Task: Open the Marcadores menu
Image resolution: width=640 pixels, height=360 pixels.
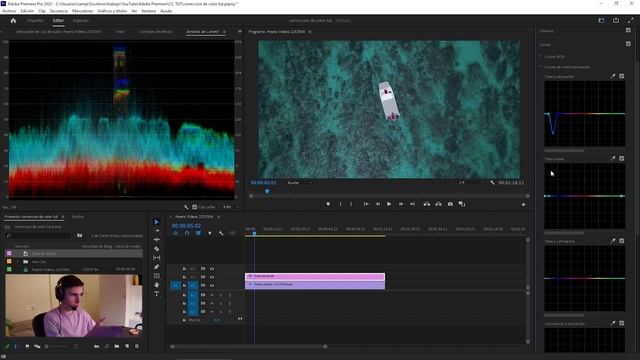Action: [82, 11]
